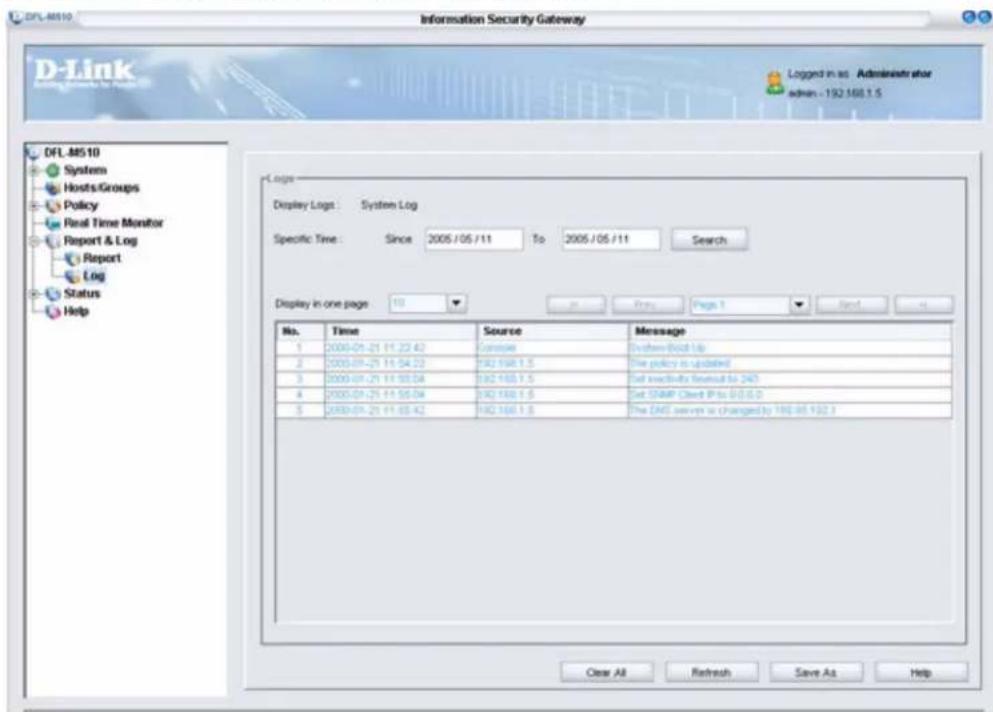This screenshot has height=712, width=993.
Task: Click the D-Link logo in banner
Action: tap(85, 73)
